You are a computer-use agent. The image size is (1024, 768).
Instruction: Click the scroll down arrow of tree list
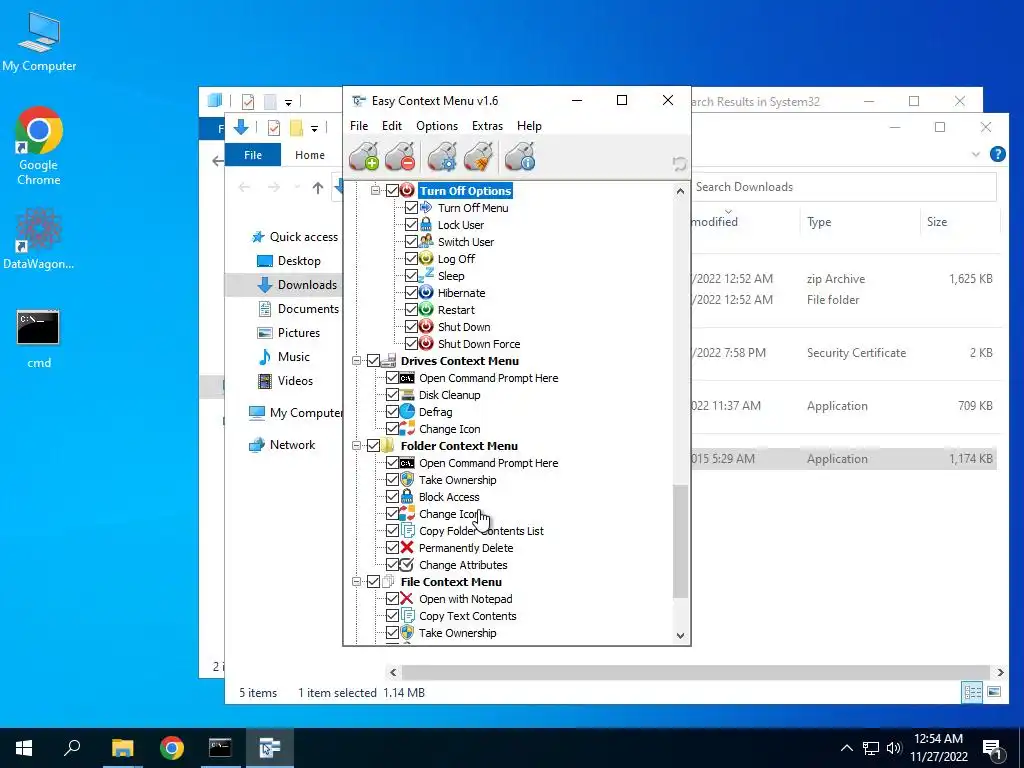[x=680, y=635]
